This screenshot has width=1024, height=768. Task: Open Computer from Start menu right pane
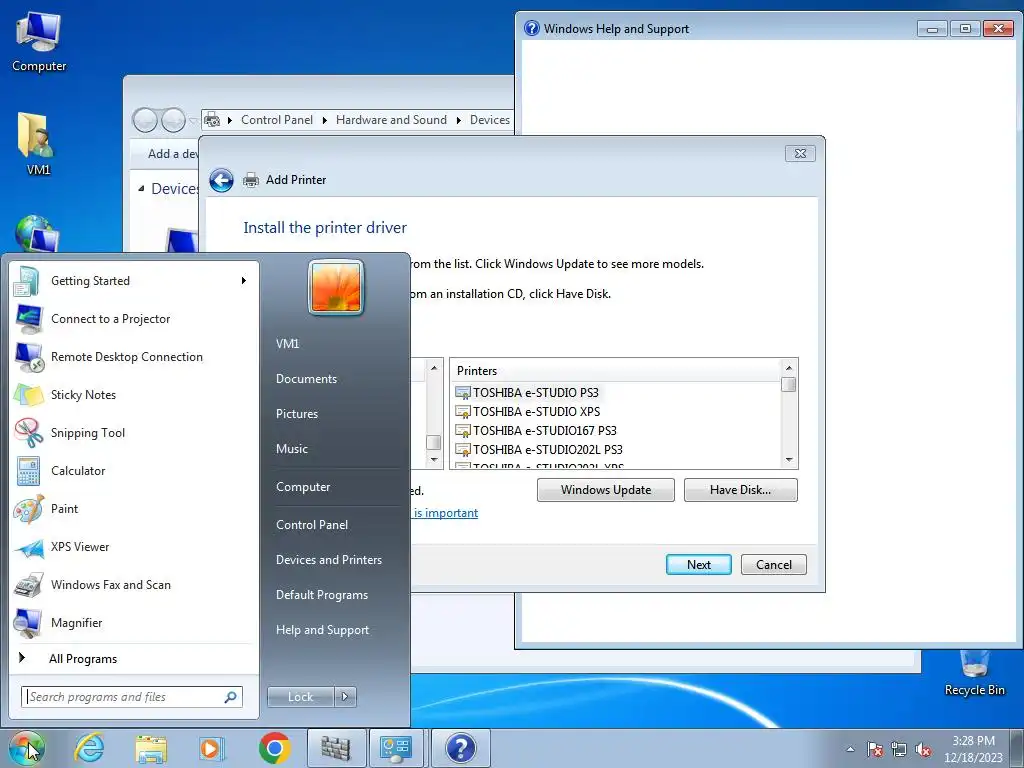pos(303,487)
